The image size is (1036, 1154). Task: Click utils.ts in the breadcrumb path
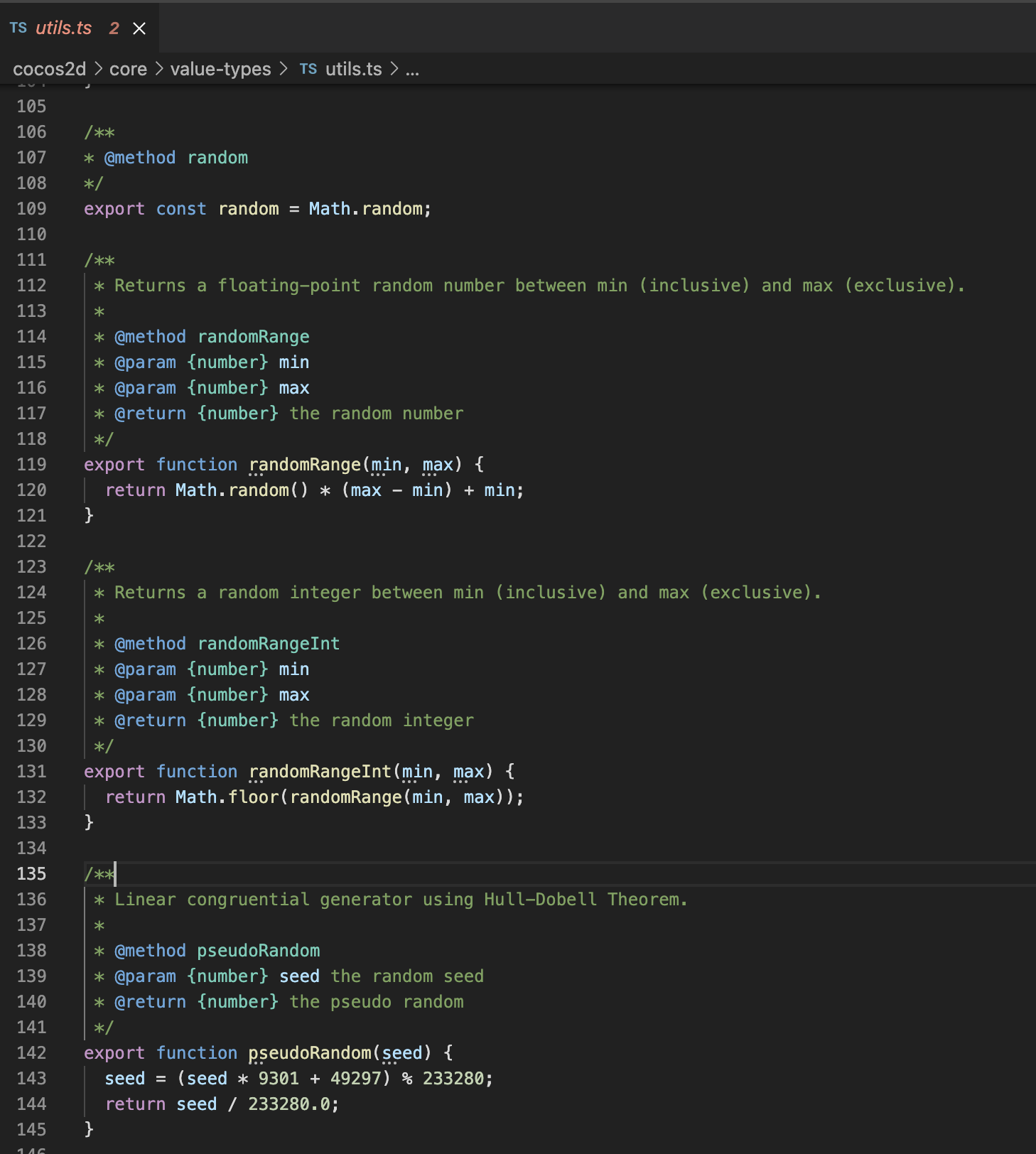pyautogui.click(x=353, y=69)
